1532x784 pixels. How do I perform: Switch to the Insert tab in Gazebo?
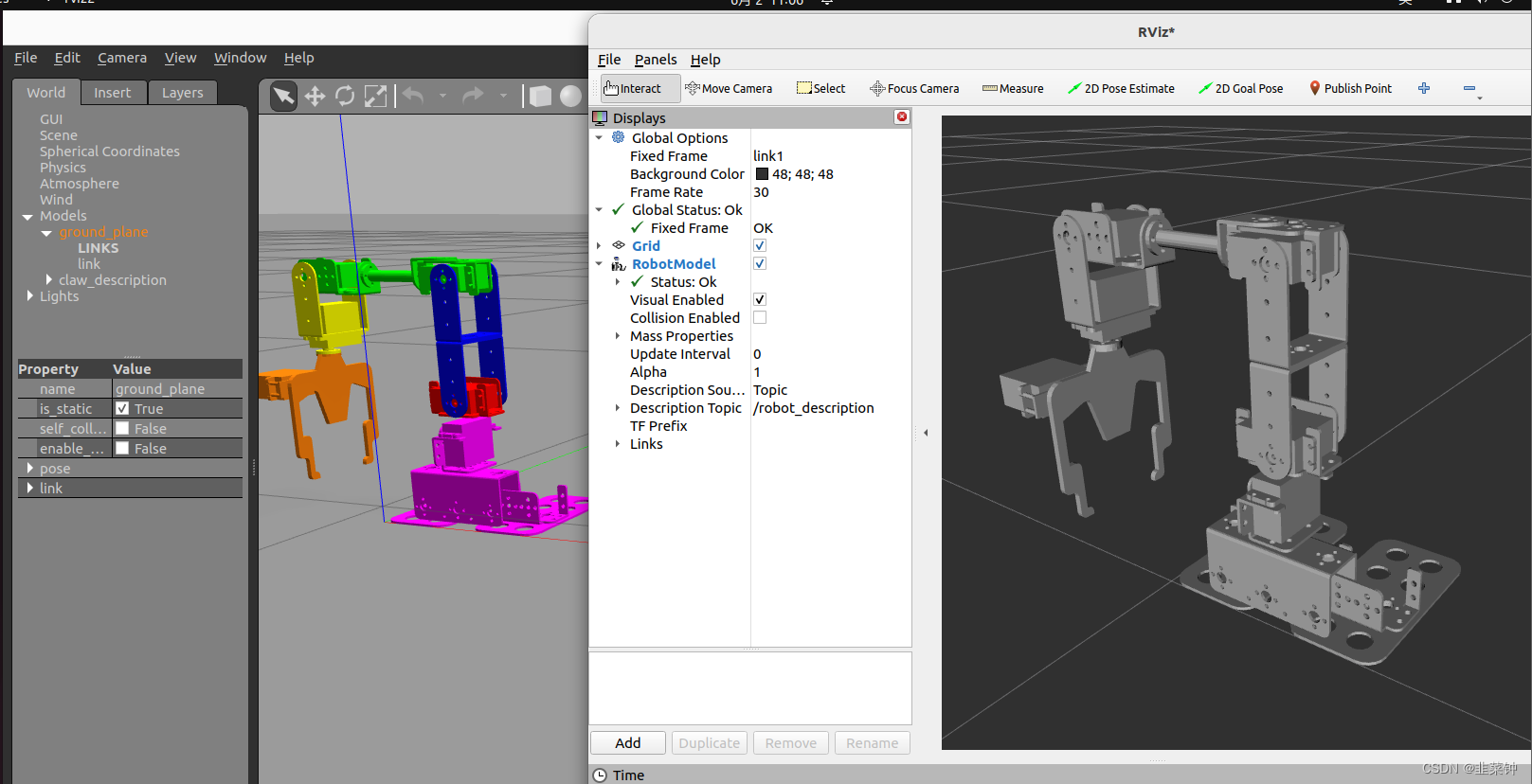click(113, 92)
